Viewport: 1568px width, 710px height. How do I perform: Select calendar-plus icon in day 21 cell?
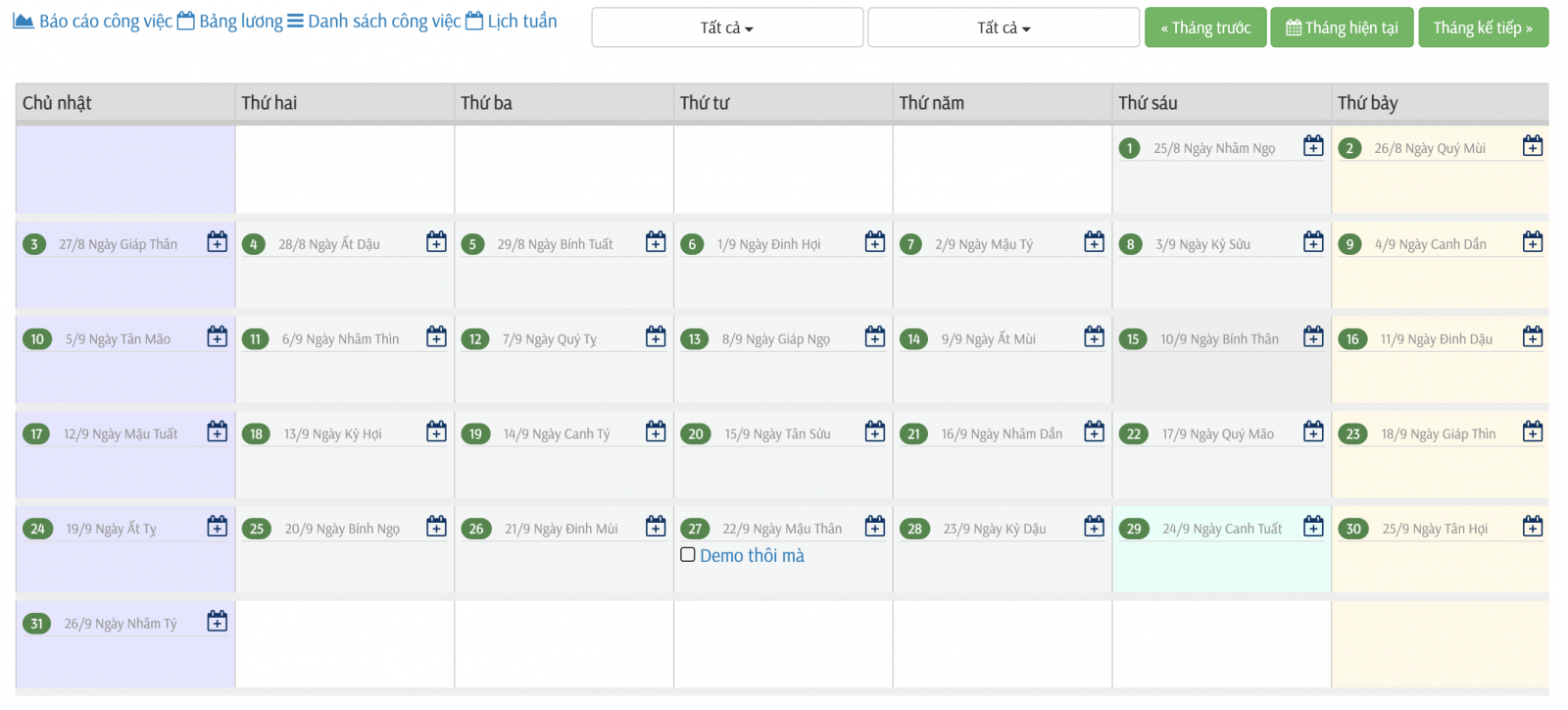pyautogui.click(x=1095, y=431)
